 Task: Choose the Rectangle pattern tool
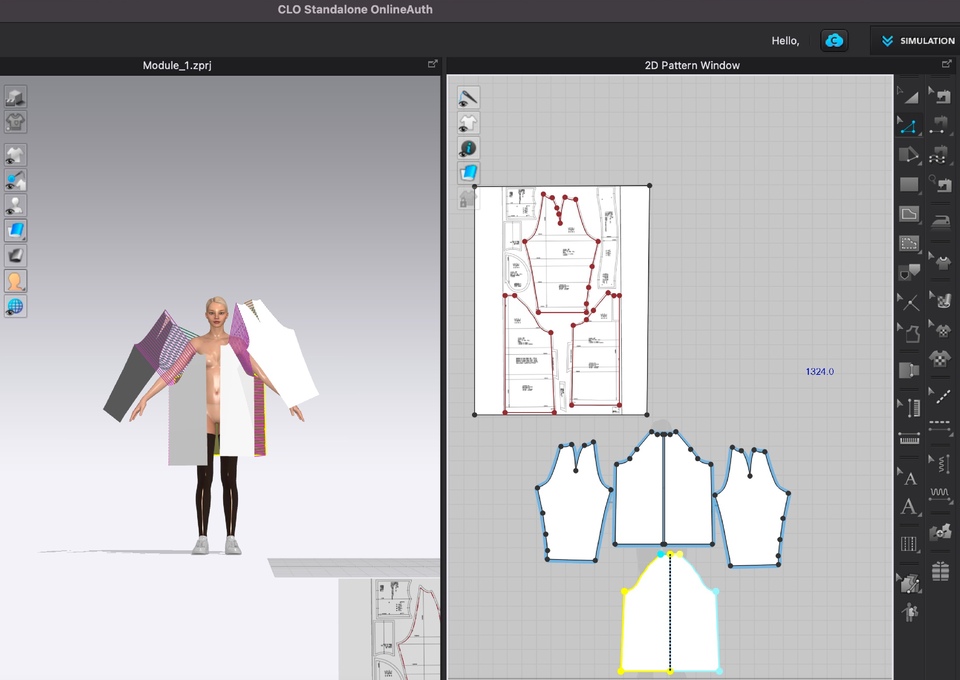[908, 184]
